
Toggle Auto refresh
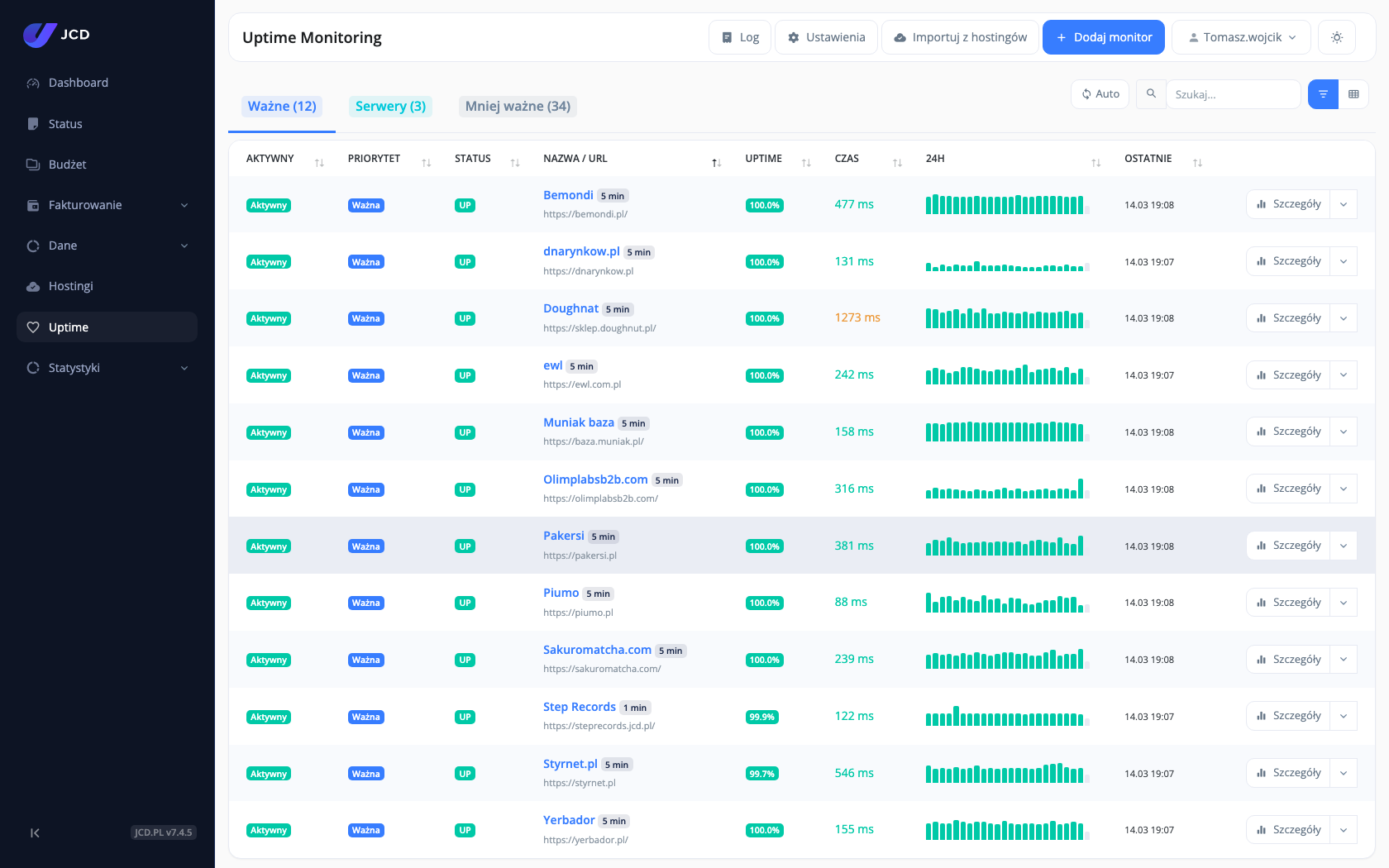pos(1100,94)
